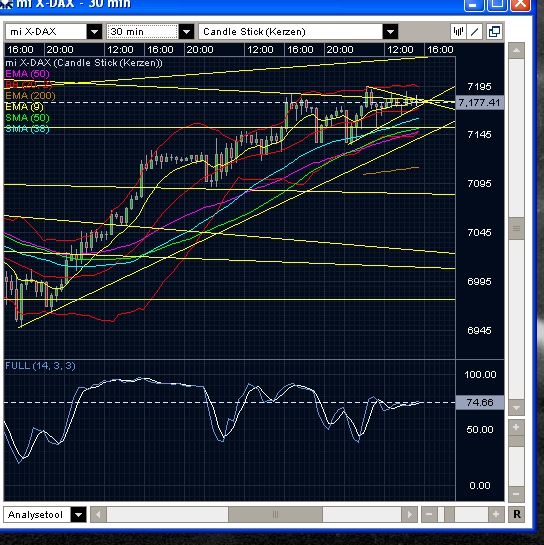Minimize the mi X-DAX chart window
This screenshot has width=544, height=545.
(474, 5)
